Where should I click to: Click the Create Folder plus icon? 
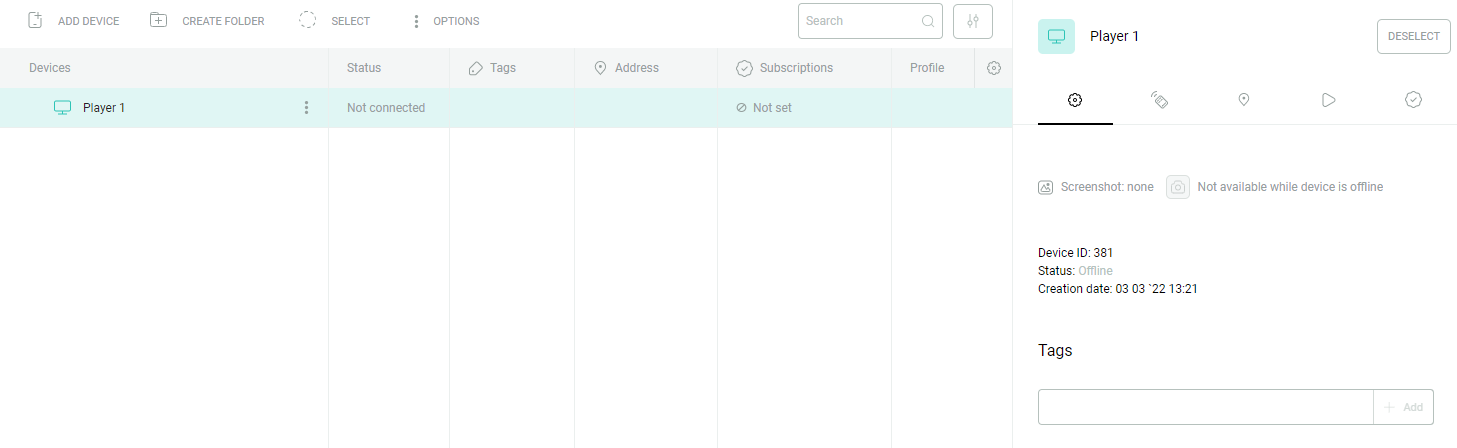(x=158, y=21)
